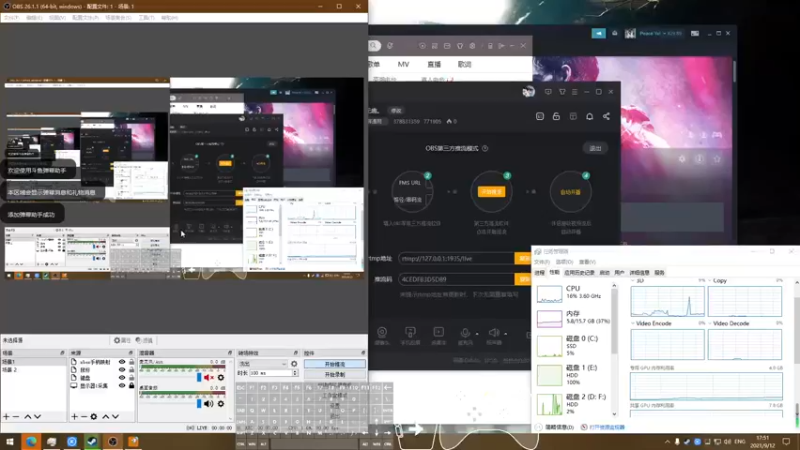Click the desktop audio volume slider handle
This screenshot has height=450, width=800.
[x=199, y=404]
